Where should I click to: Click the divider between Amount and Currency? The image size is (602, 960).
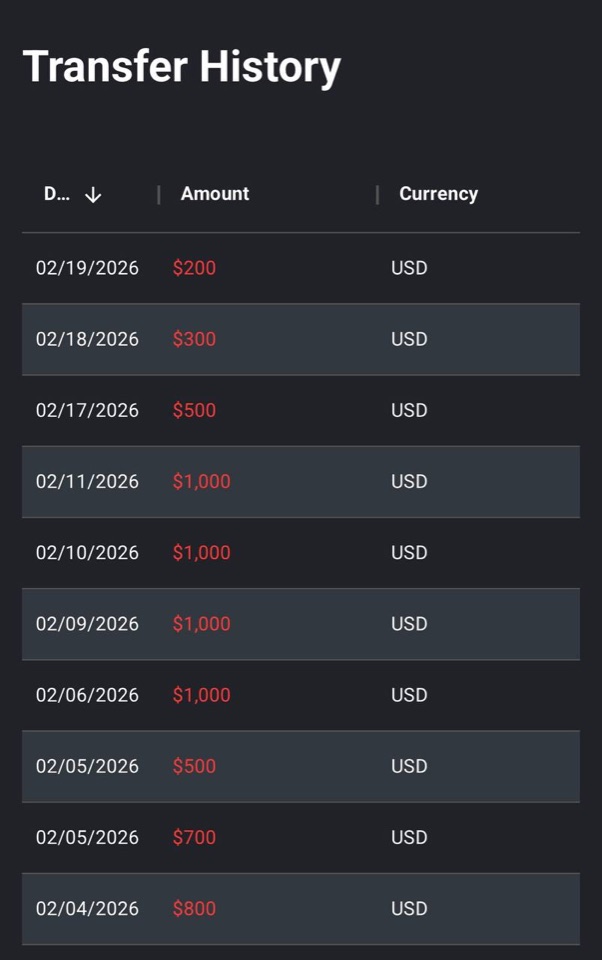tap(377, 195)
